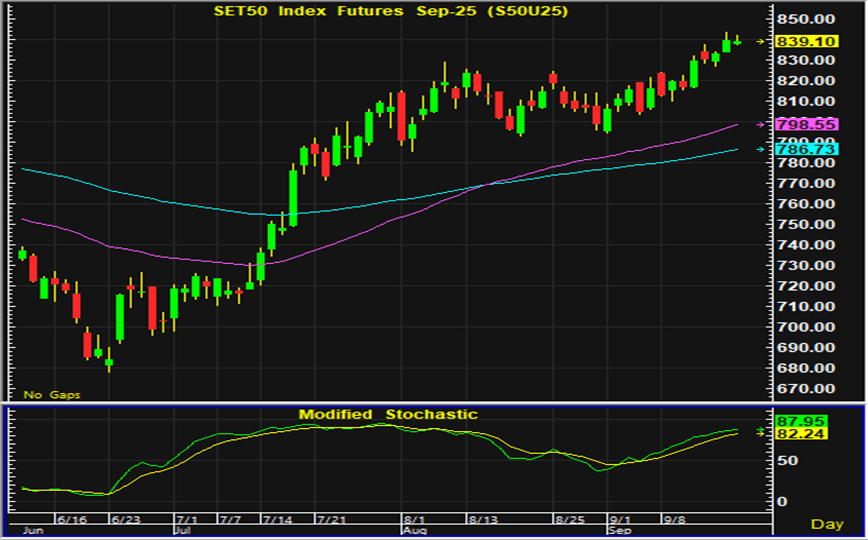This screenshot has width=868, height=540.
Task: Click the yellow arrow beside 839.10
Action: click(759, 41)
